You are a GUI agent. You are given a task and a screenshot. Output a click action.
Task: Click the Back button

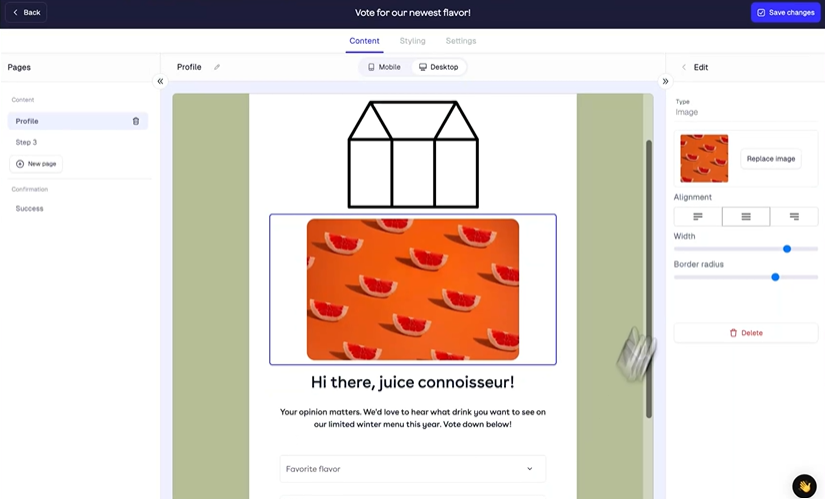(26, 12)
